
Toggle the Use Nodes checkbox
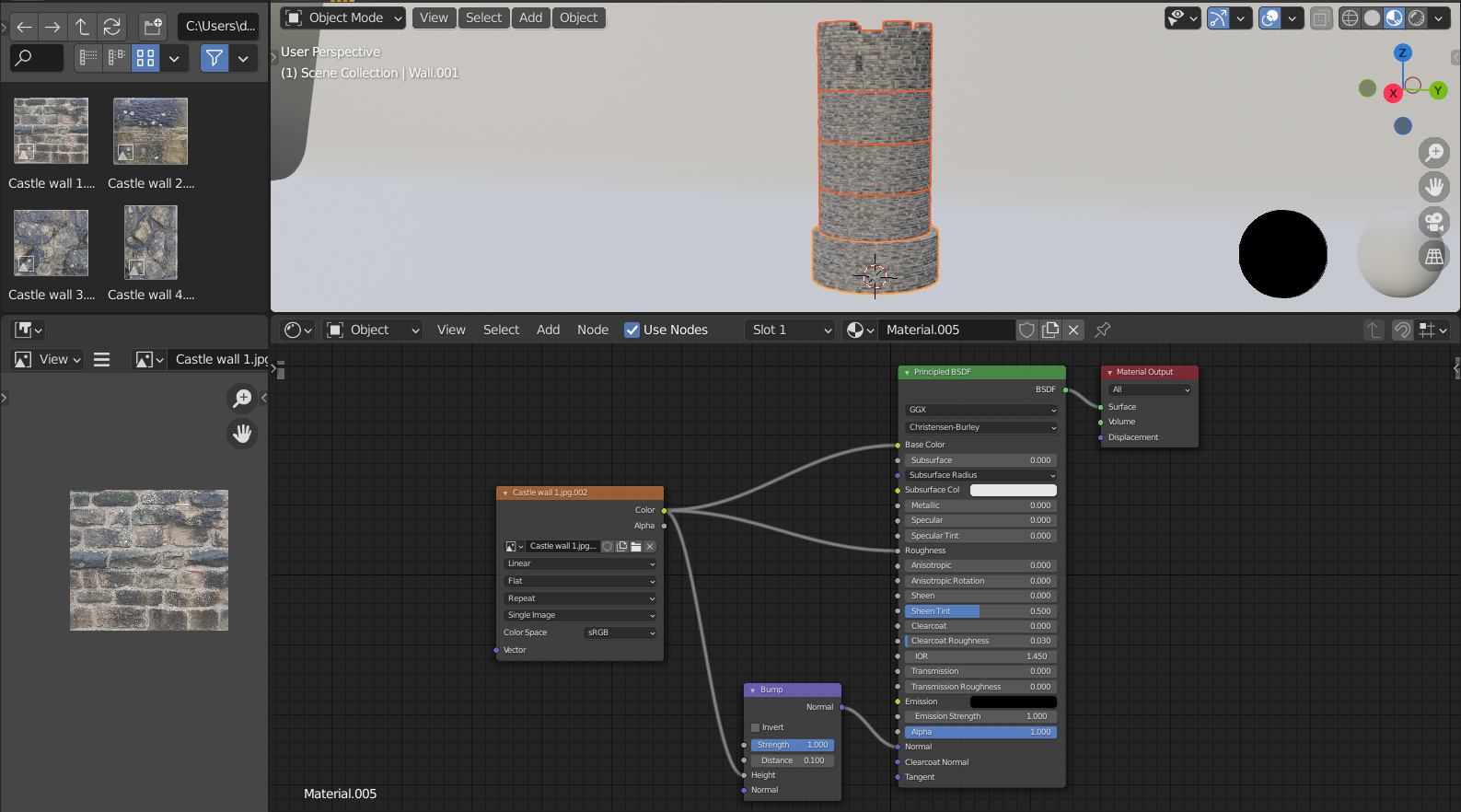coord(632,330)
